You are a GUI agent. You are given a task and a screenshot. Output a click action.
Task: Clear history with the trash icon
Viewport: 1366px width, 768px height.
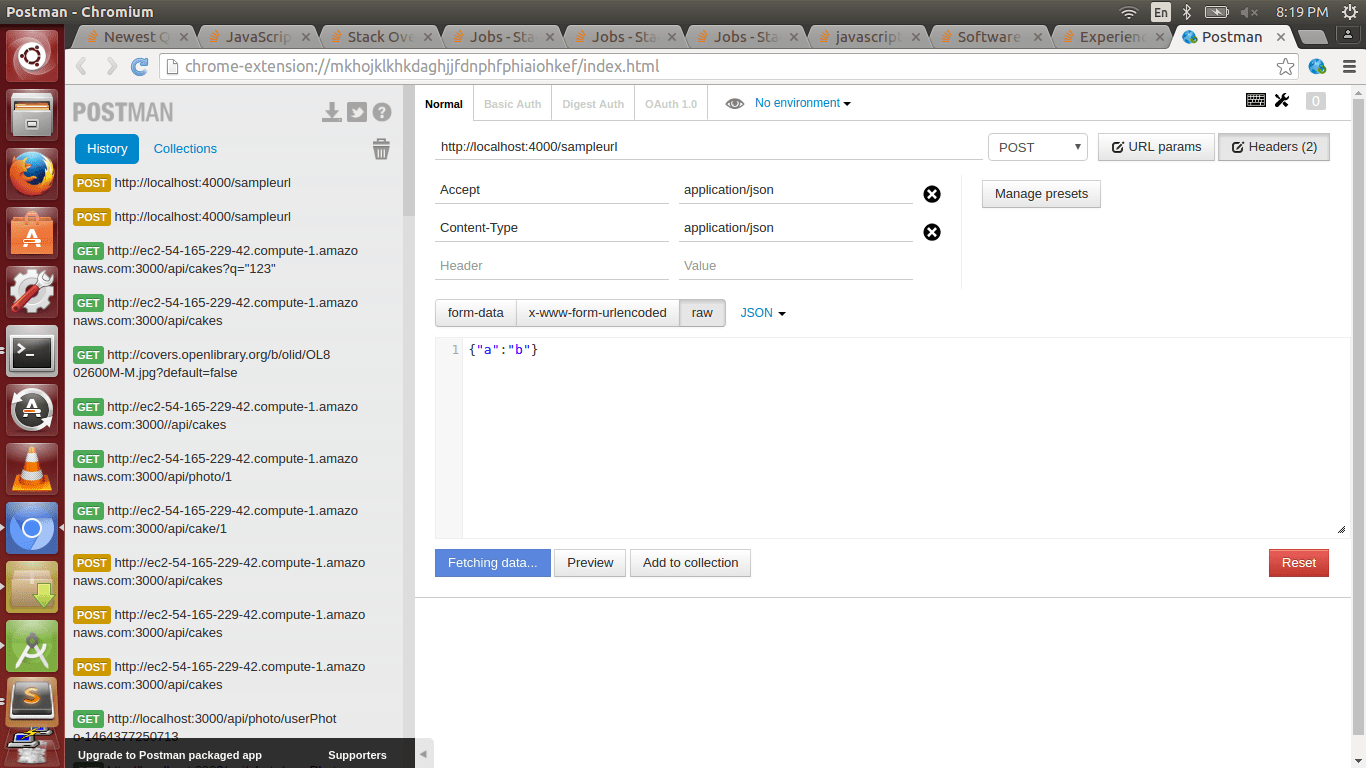tap(381, 149)
